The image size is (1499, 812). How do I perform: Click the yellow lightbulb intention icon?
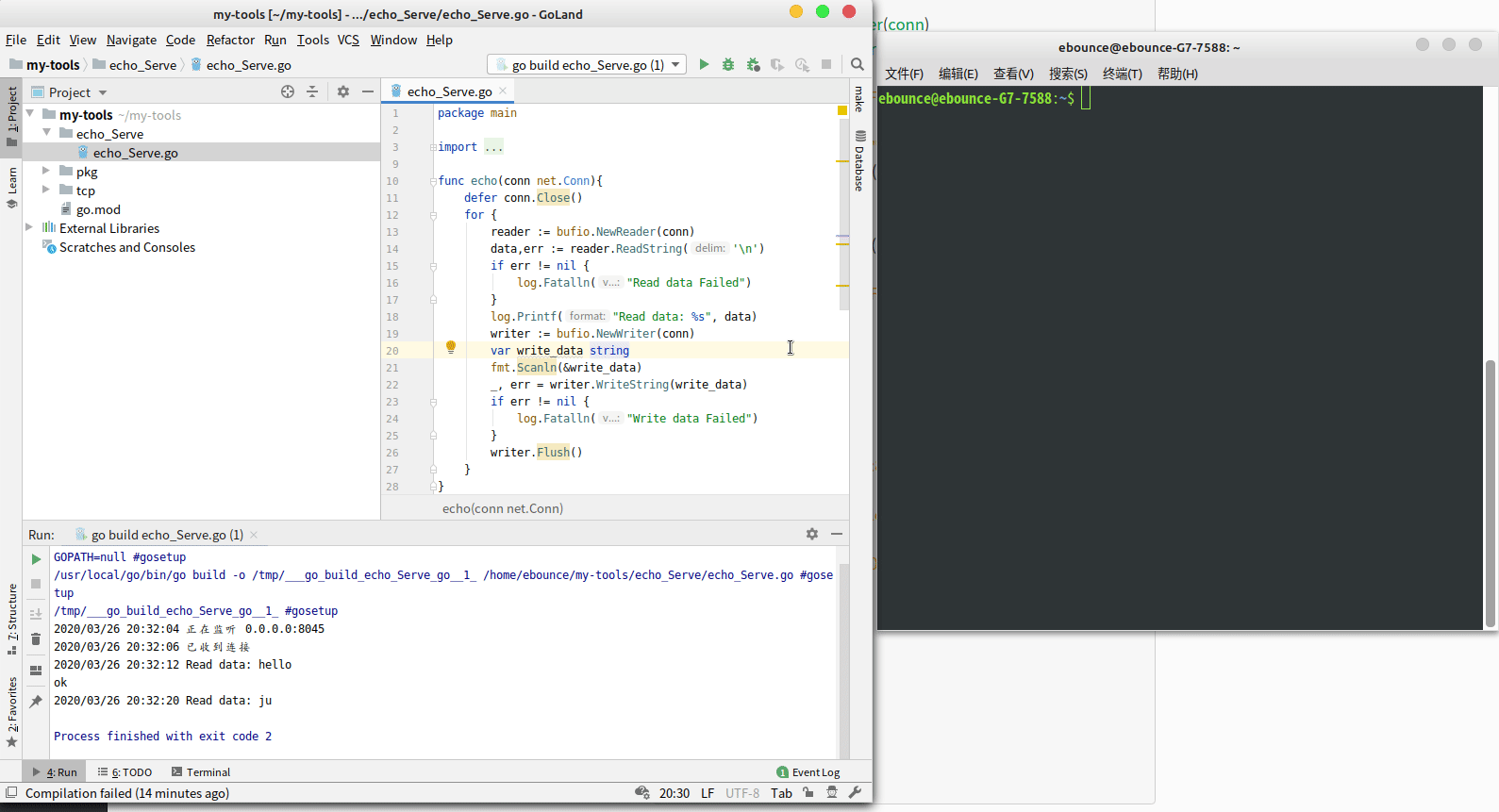pos(451,347)
